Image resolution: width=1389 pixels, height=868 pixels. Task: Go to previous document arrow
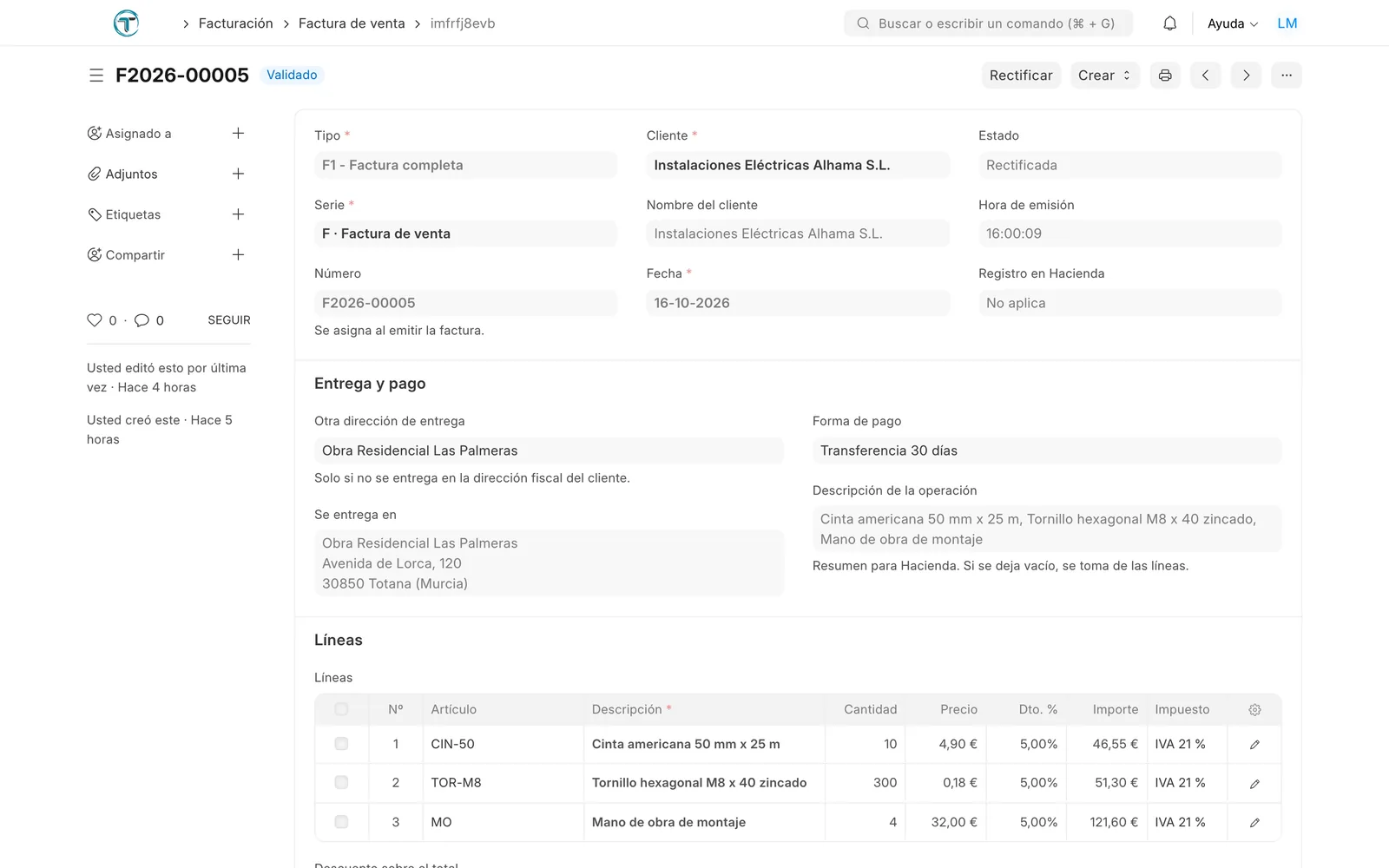[x=1205, y=76]
